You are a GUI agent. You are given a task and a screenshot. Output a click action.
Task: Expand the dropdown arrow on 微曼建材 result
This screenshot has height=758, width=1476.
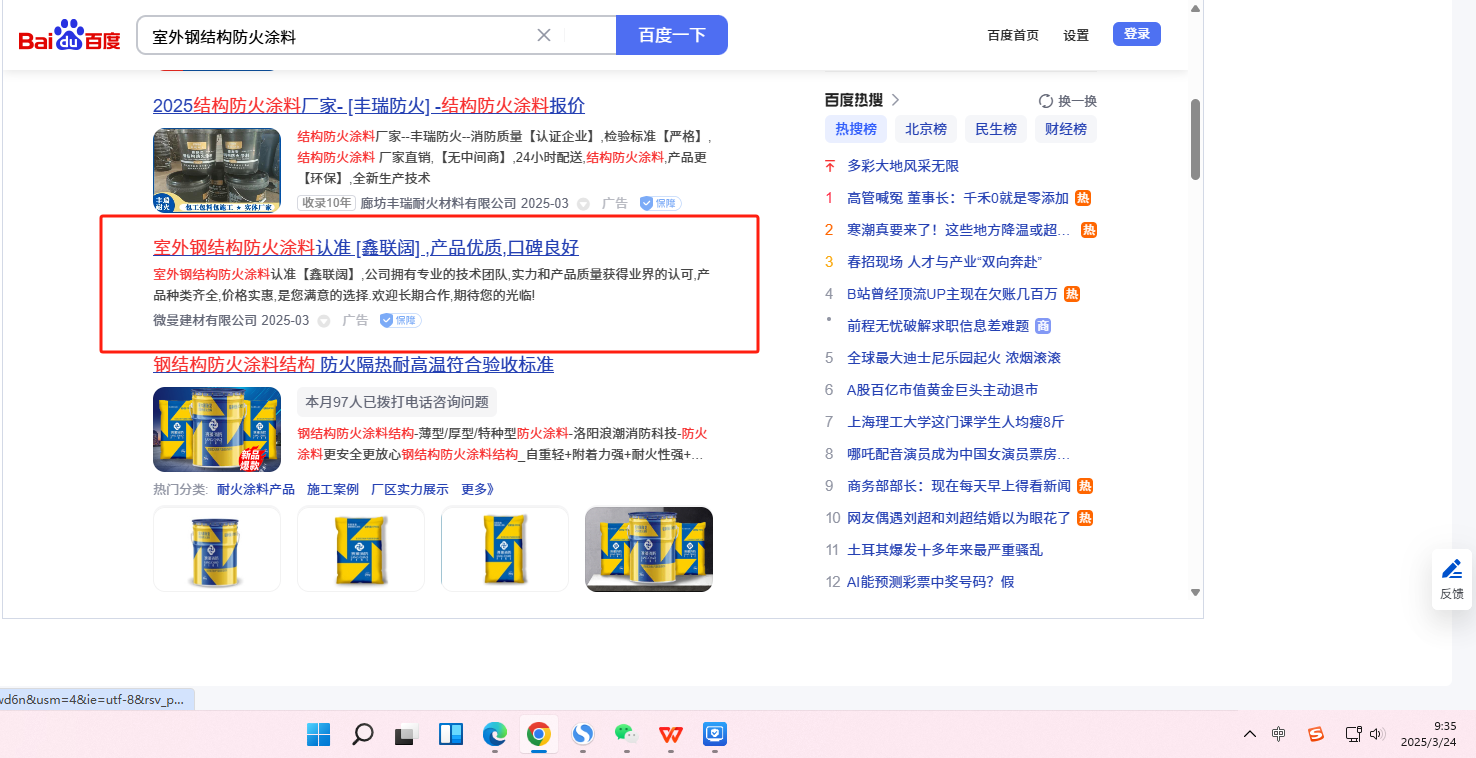[324, 321]
